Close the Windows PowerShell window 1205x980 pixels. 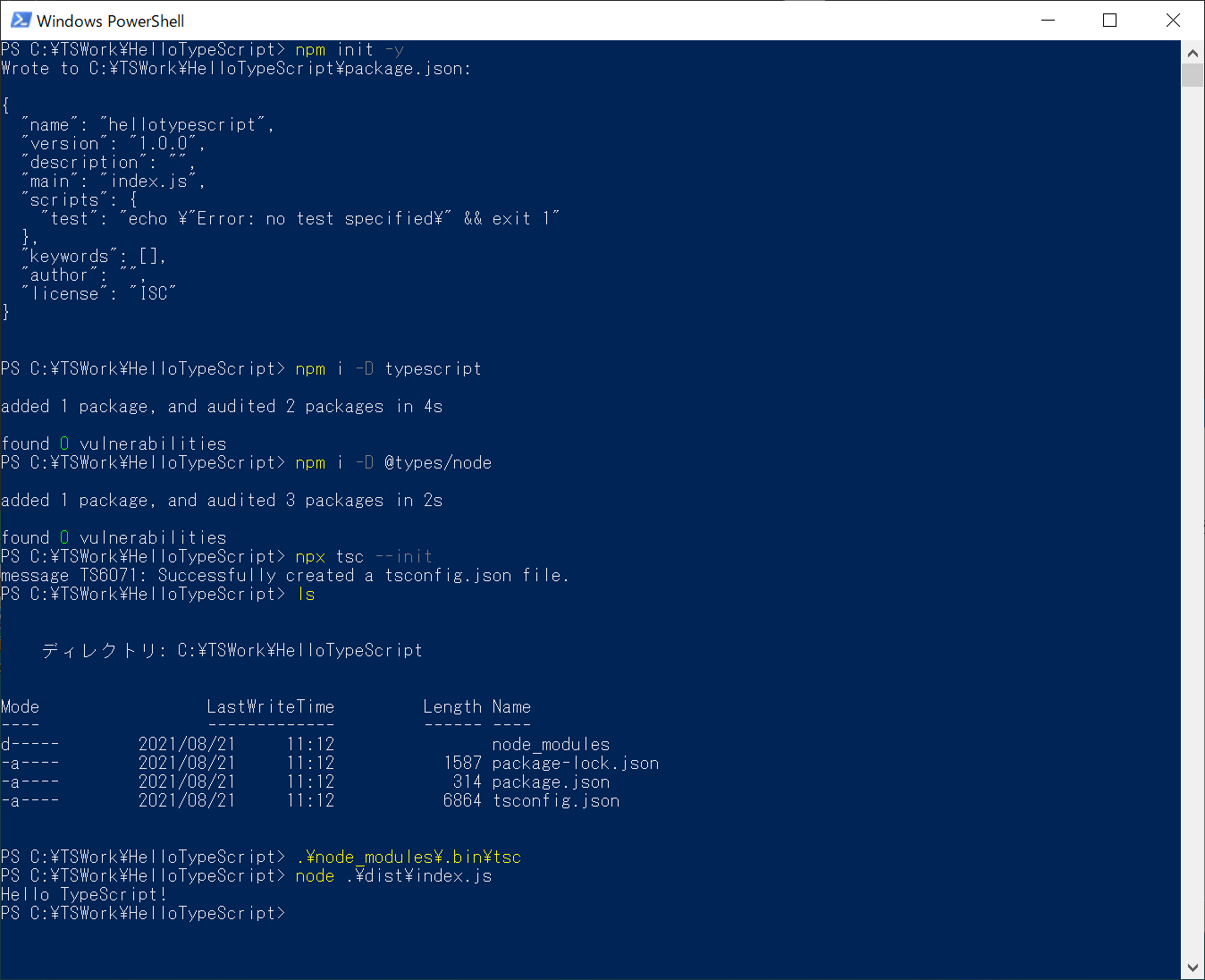point(1173,20)
